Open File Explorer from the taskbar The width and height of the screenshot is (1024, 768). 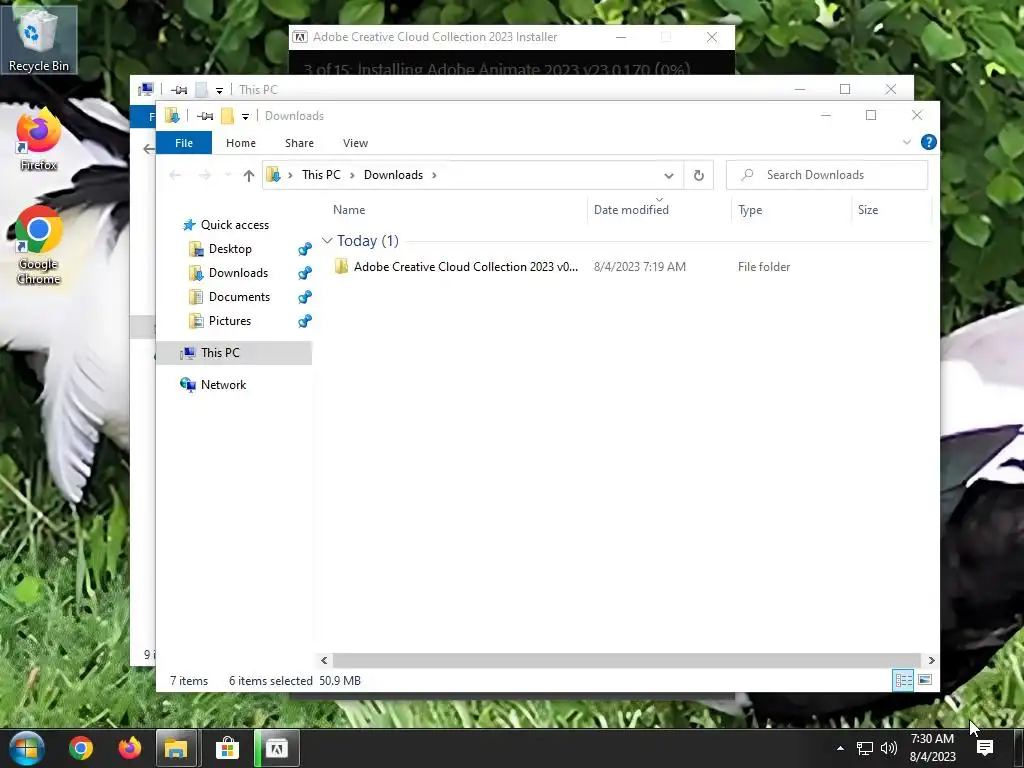pos(176,748)
